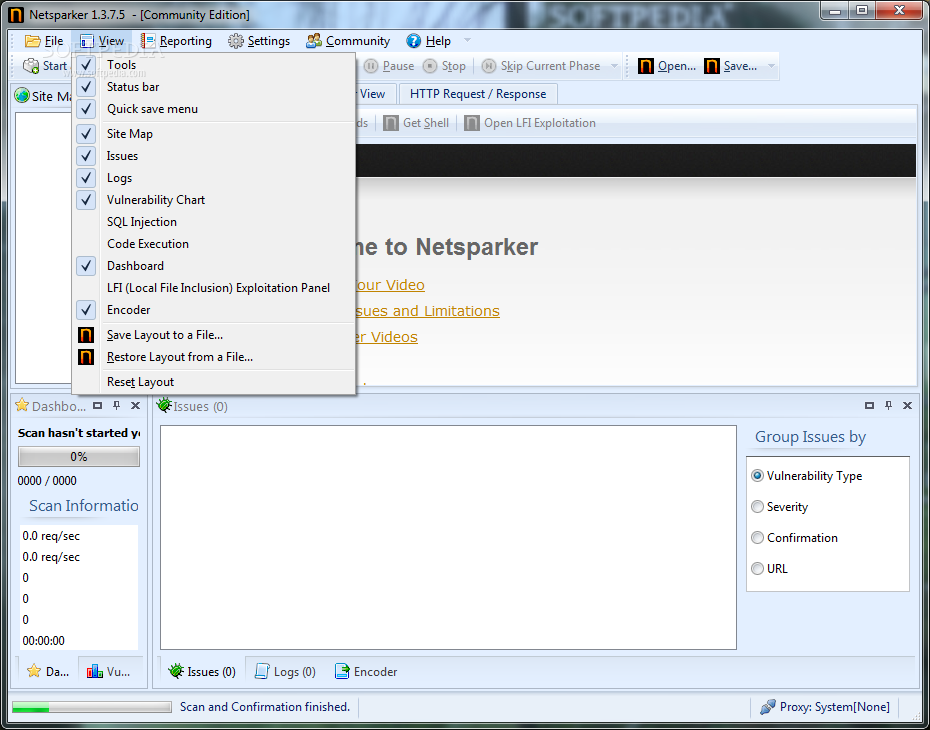Switch to HTTP Request / Response tab
The image size is (930, 730).
point(477,94)
